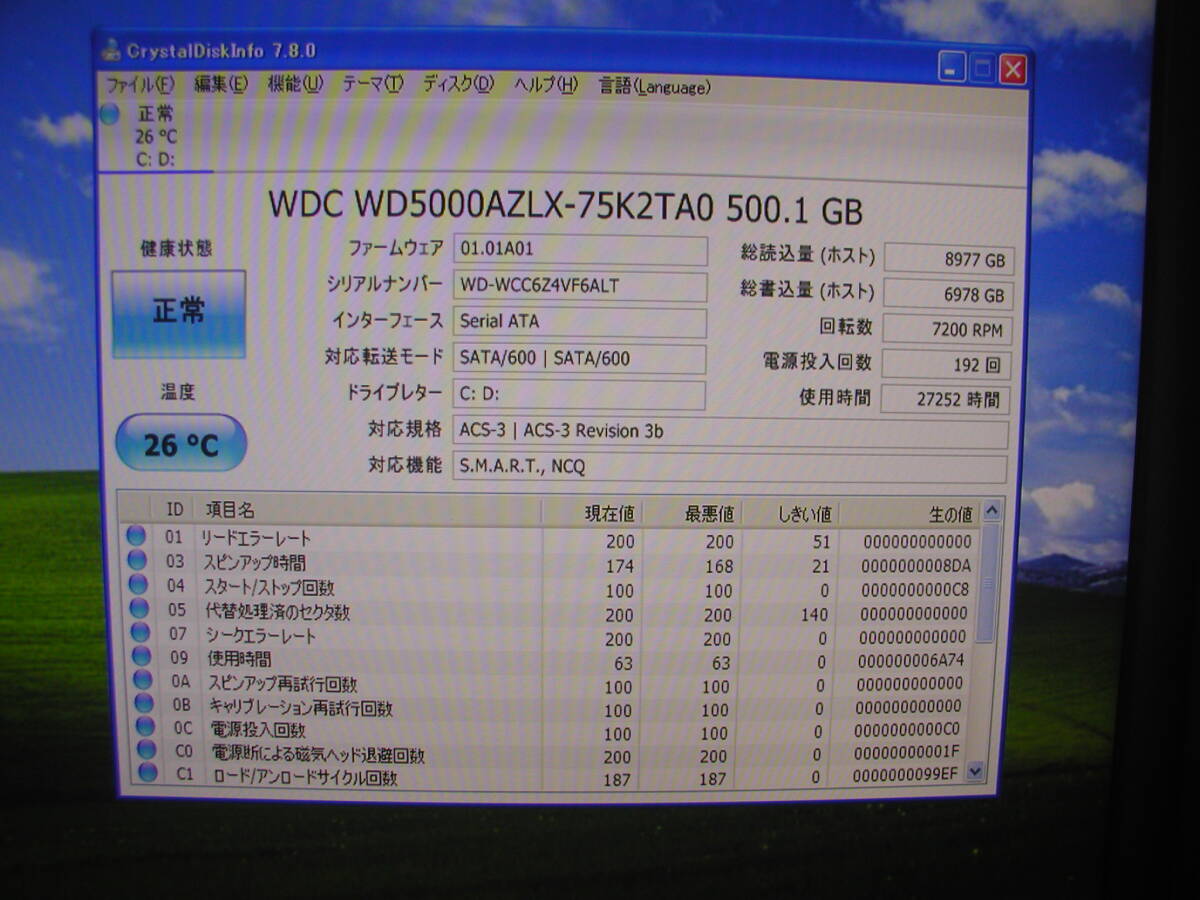Click threshold value 140

point(814,615)
